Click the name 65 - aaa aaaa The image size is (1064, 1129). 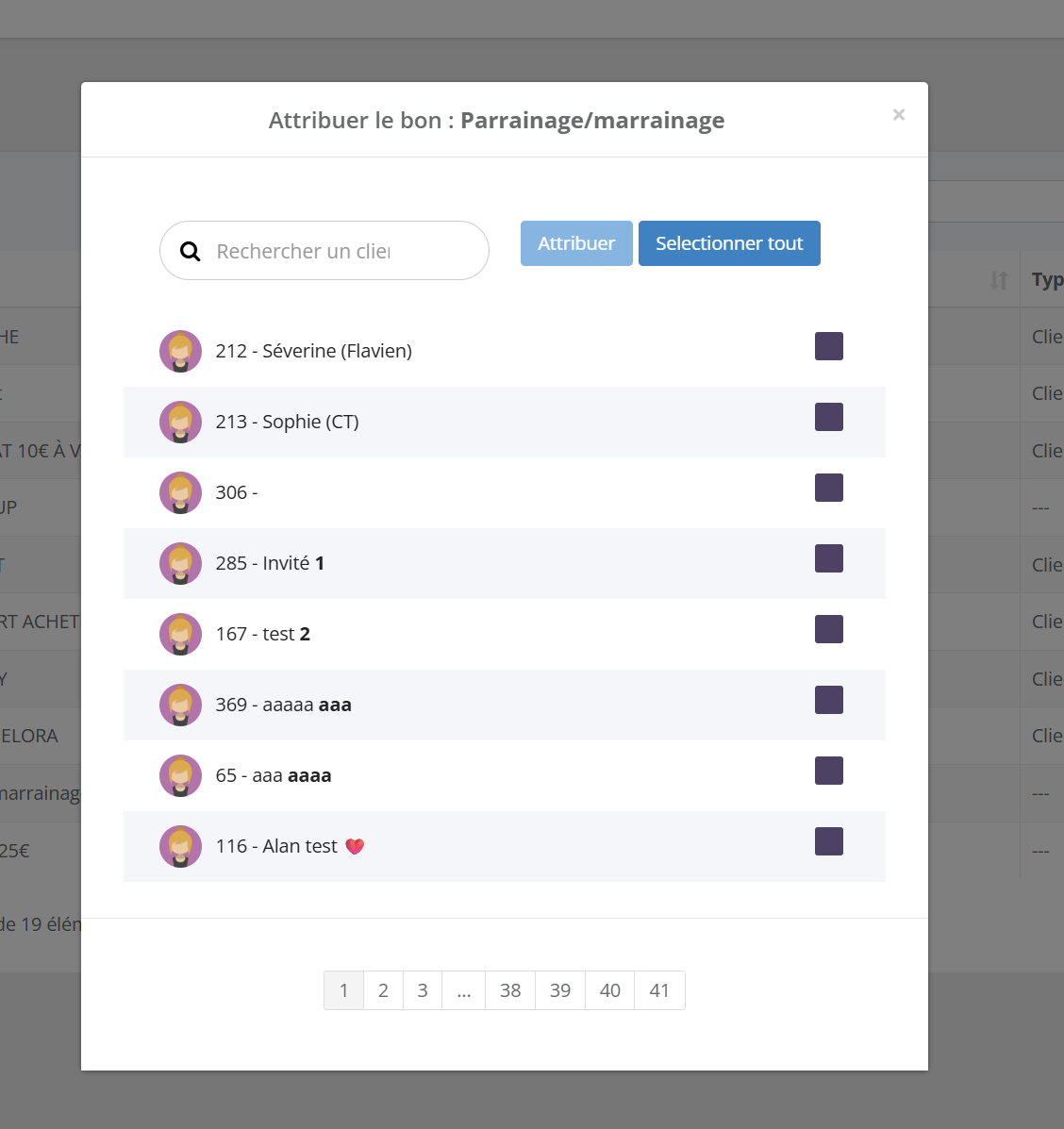274,775
